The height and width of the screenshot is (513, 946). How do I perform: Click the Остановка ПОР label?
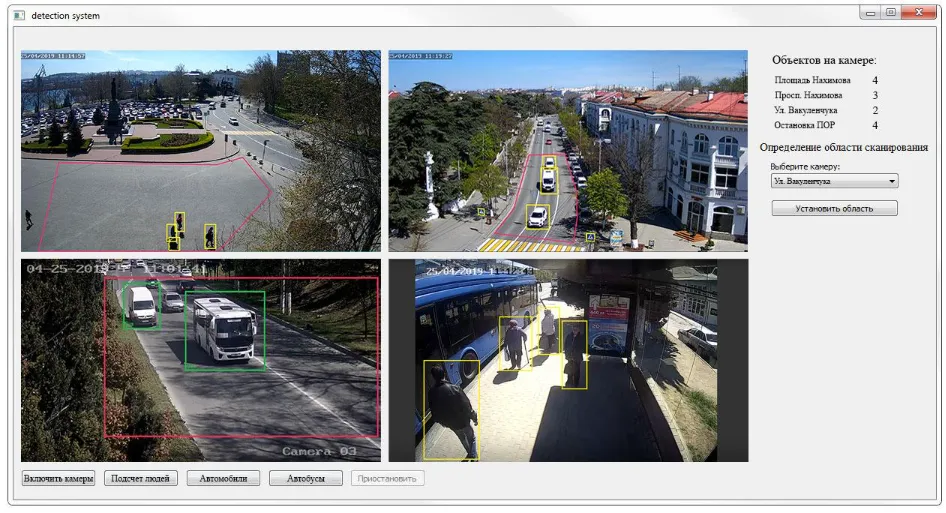tap(804, 125)
